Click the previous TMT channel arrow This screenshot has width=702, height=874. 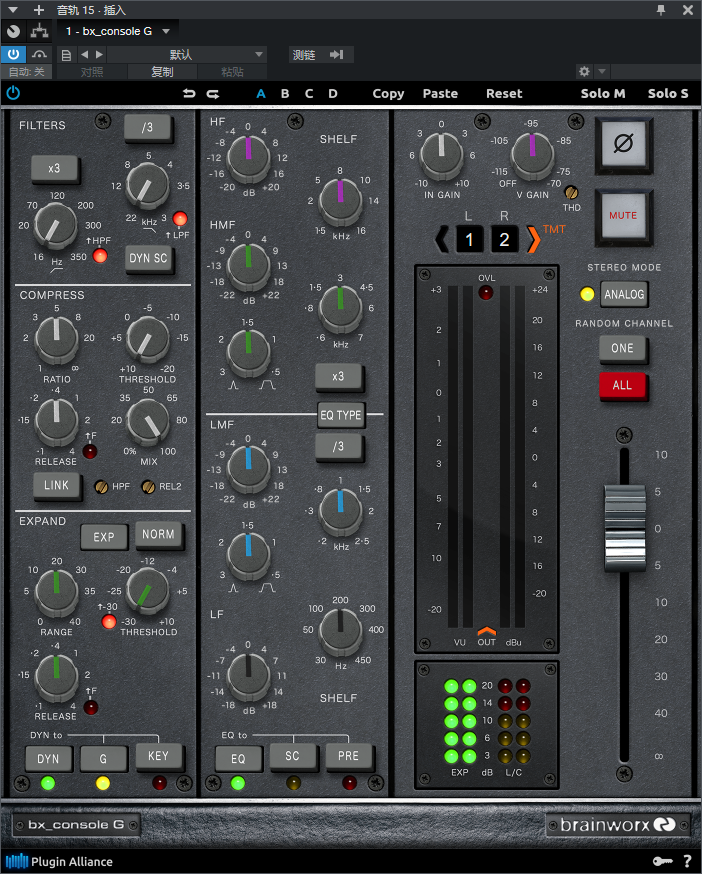pyautogui.click(x=442, y=239)
